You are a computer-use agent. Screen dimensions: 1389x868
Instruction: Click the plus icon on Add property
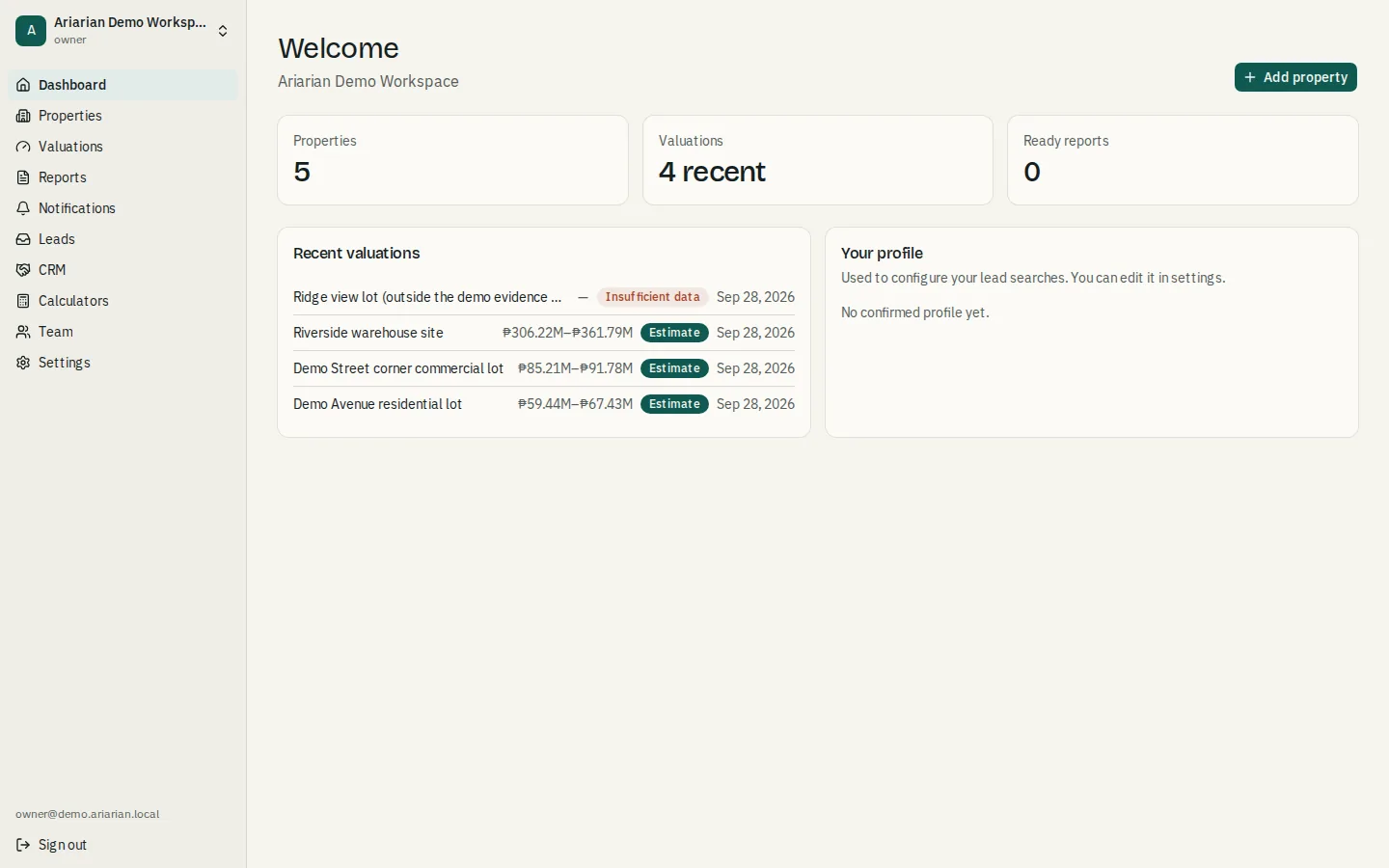pyautogui.click(x=1250, y=77)
